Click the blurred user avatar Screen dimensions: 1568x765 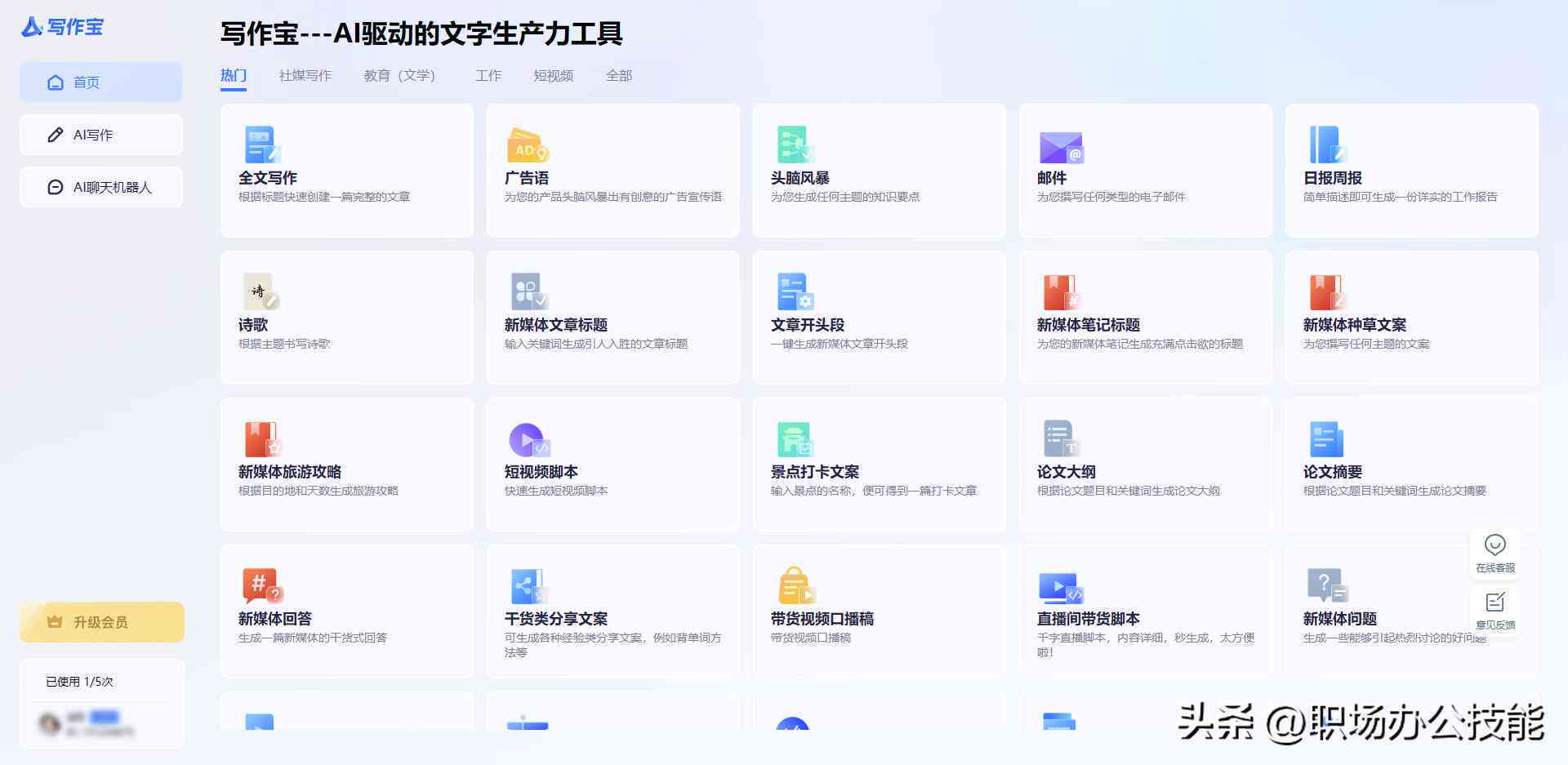pos(49,723)
